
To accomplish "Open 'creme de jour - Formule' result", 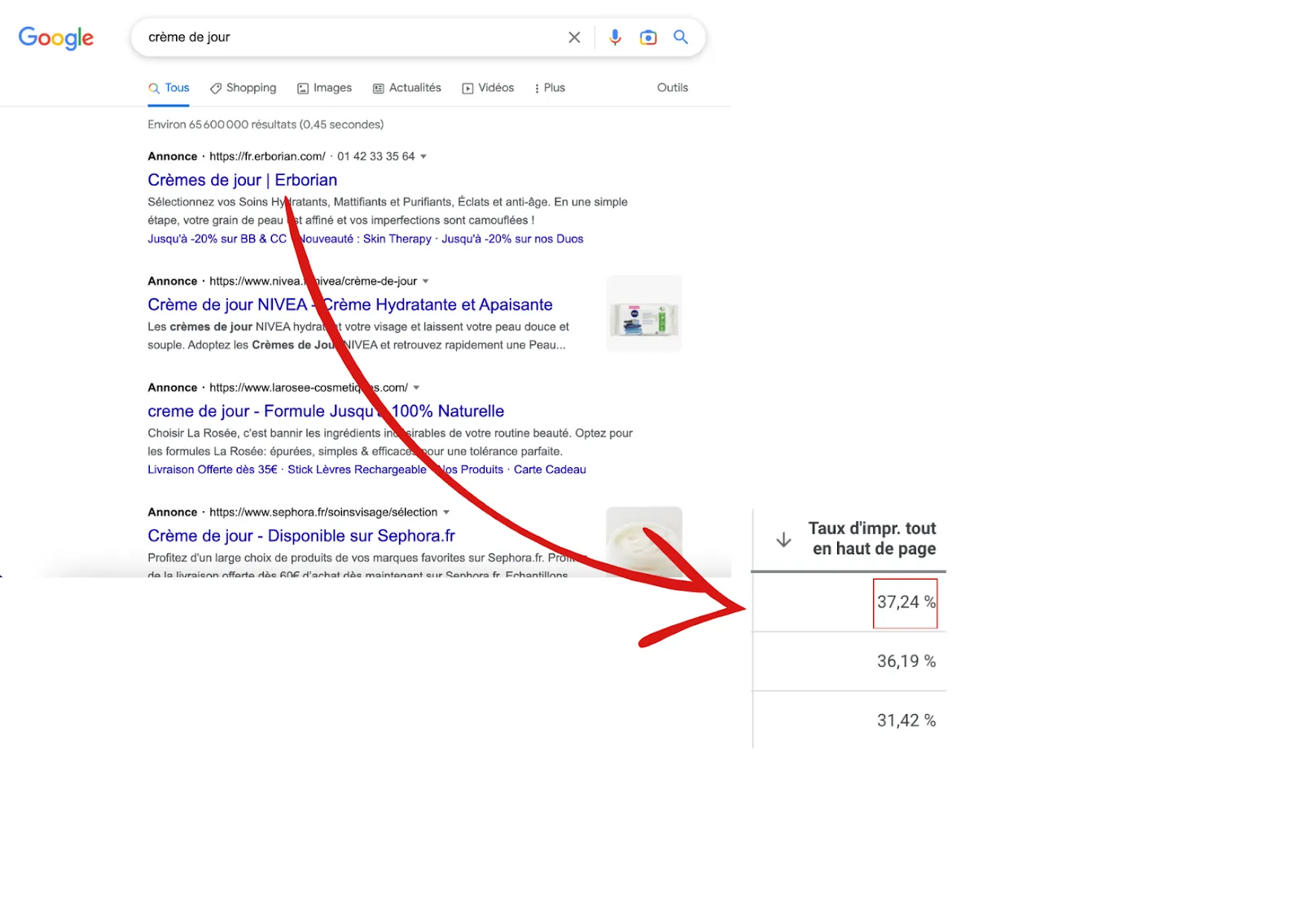I will click(x=326, y=411).
